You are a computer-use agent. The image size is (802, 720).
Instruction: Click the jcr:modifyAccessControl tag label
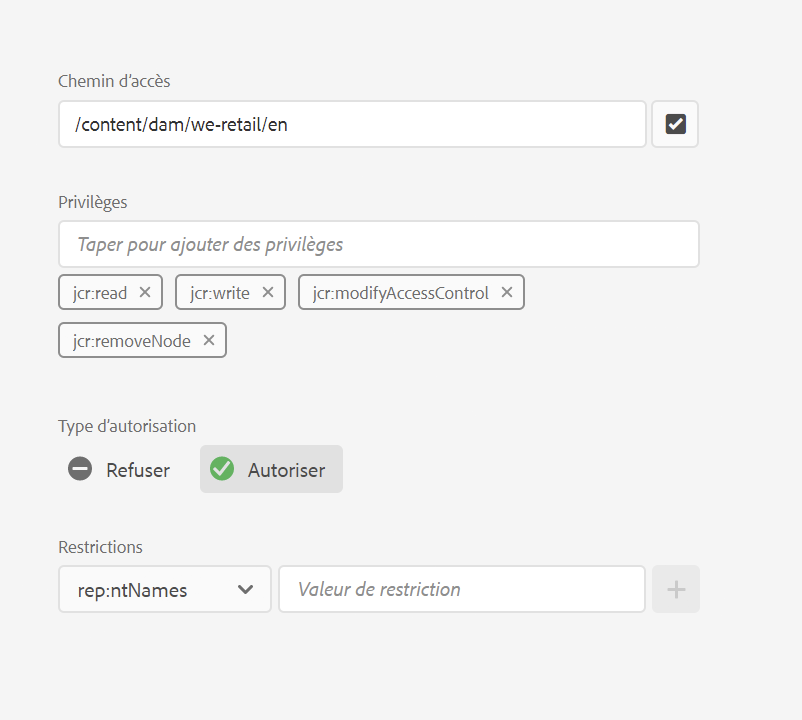click(x=401, y=292)
